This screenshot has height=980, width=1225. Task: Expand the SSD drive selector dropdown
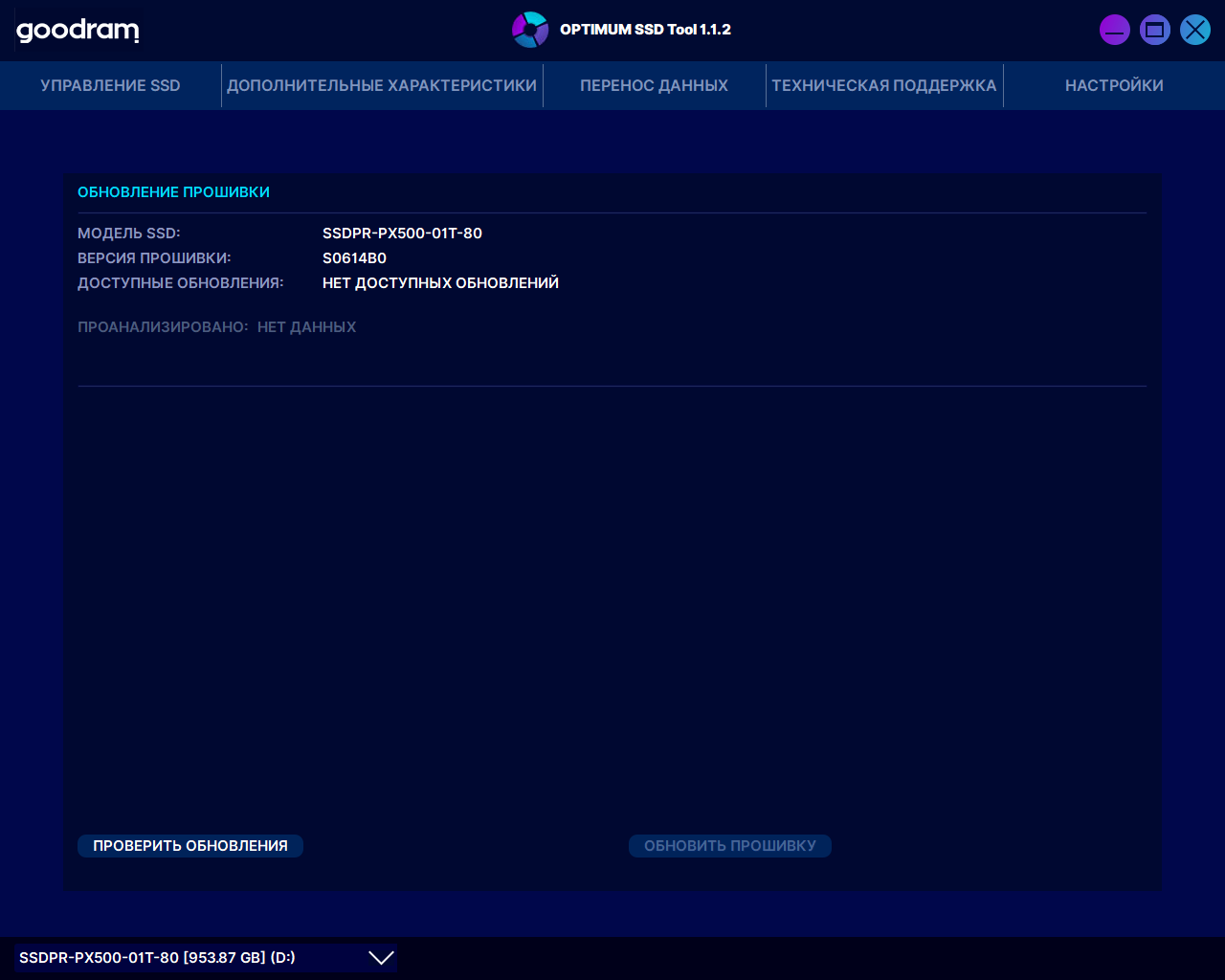point(206,958)
